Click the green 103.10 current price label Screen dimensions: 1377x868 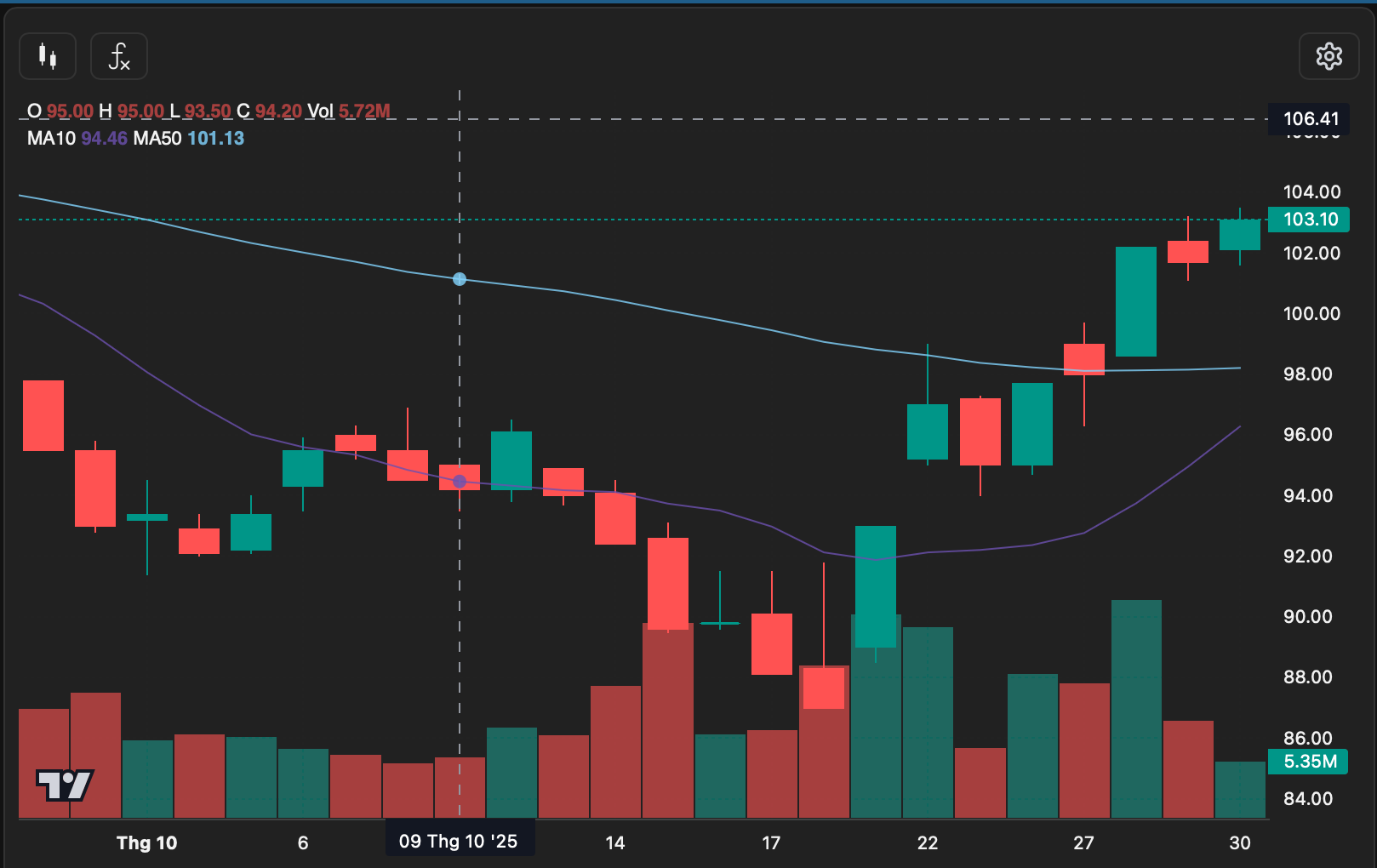point(1309,220)
